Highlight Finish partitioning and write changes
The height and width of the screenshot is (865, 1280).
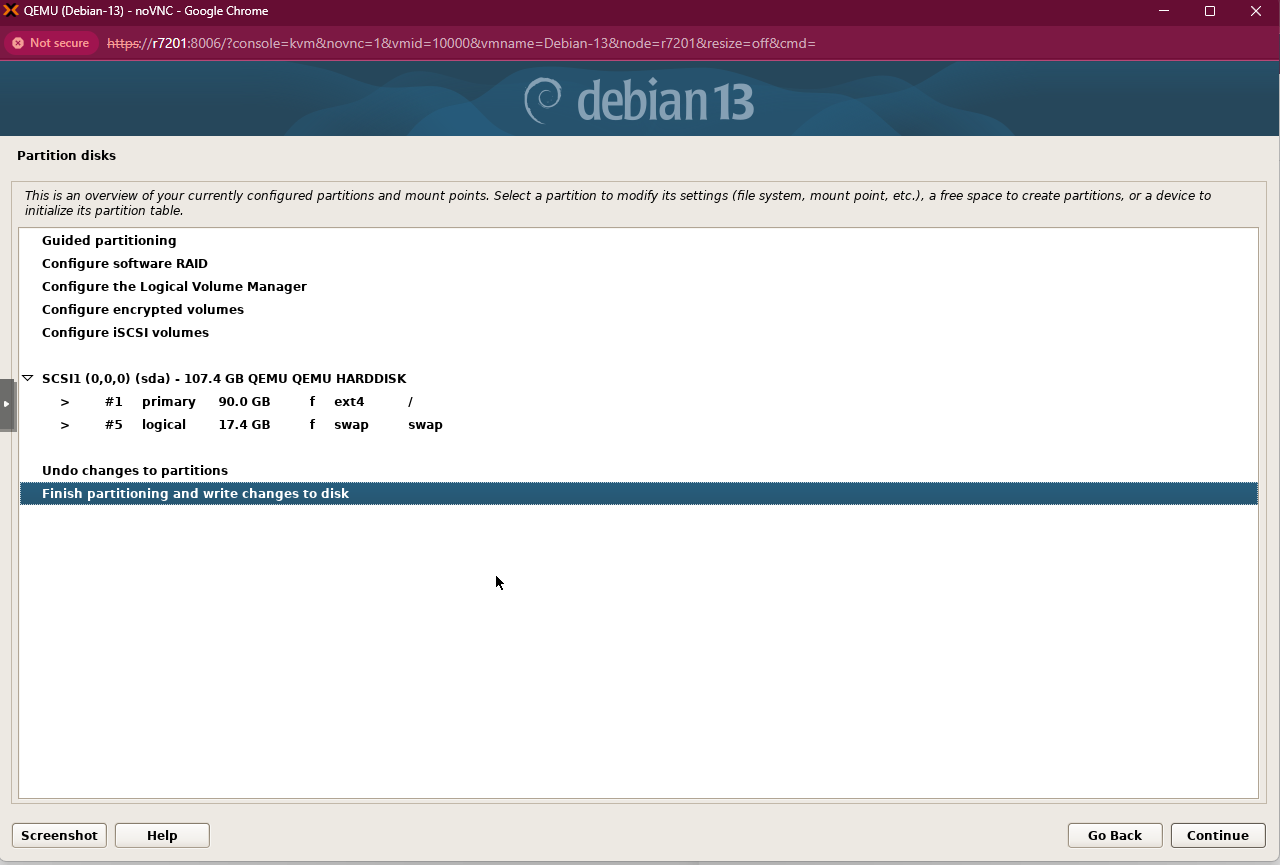(195, 493)
